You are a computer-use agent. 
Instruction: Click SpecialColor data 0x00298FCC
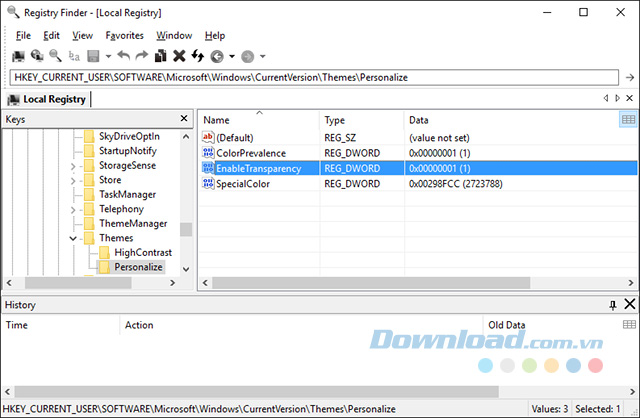(x=456, y=184)
